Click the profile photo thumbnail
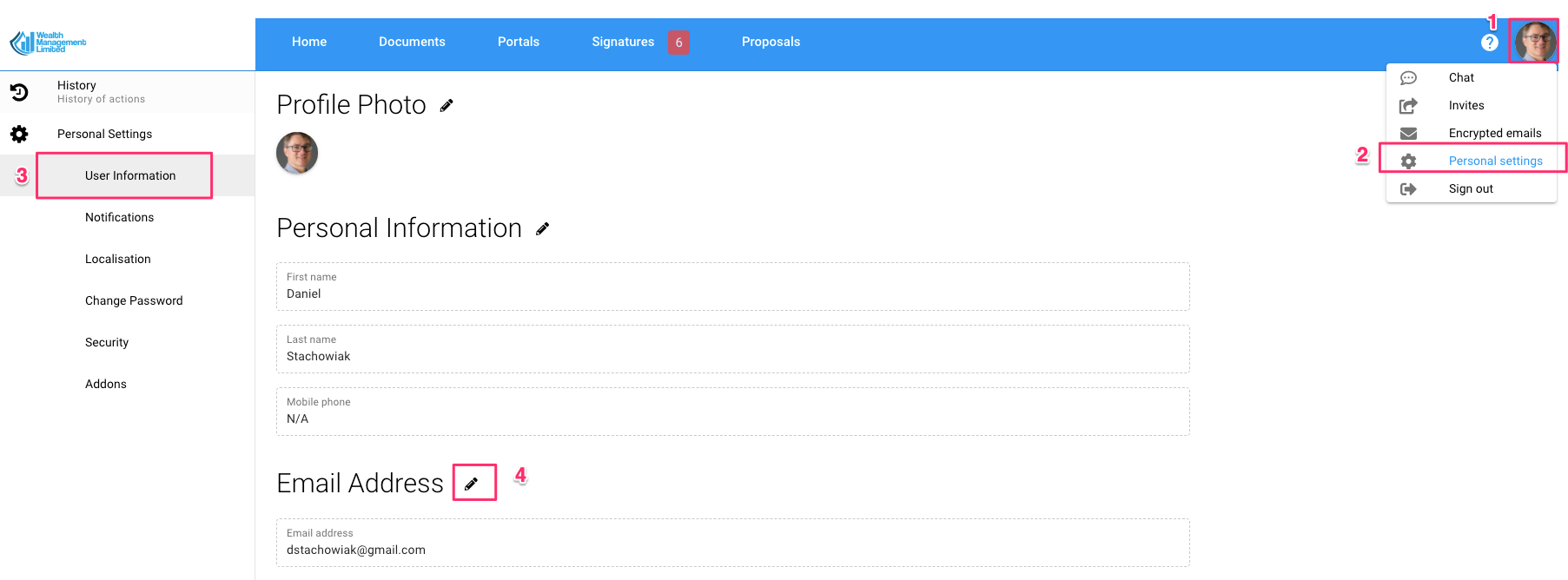The height and width of the screenshot is (580, 1568). click(297, 154)
